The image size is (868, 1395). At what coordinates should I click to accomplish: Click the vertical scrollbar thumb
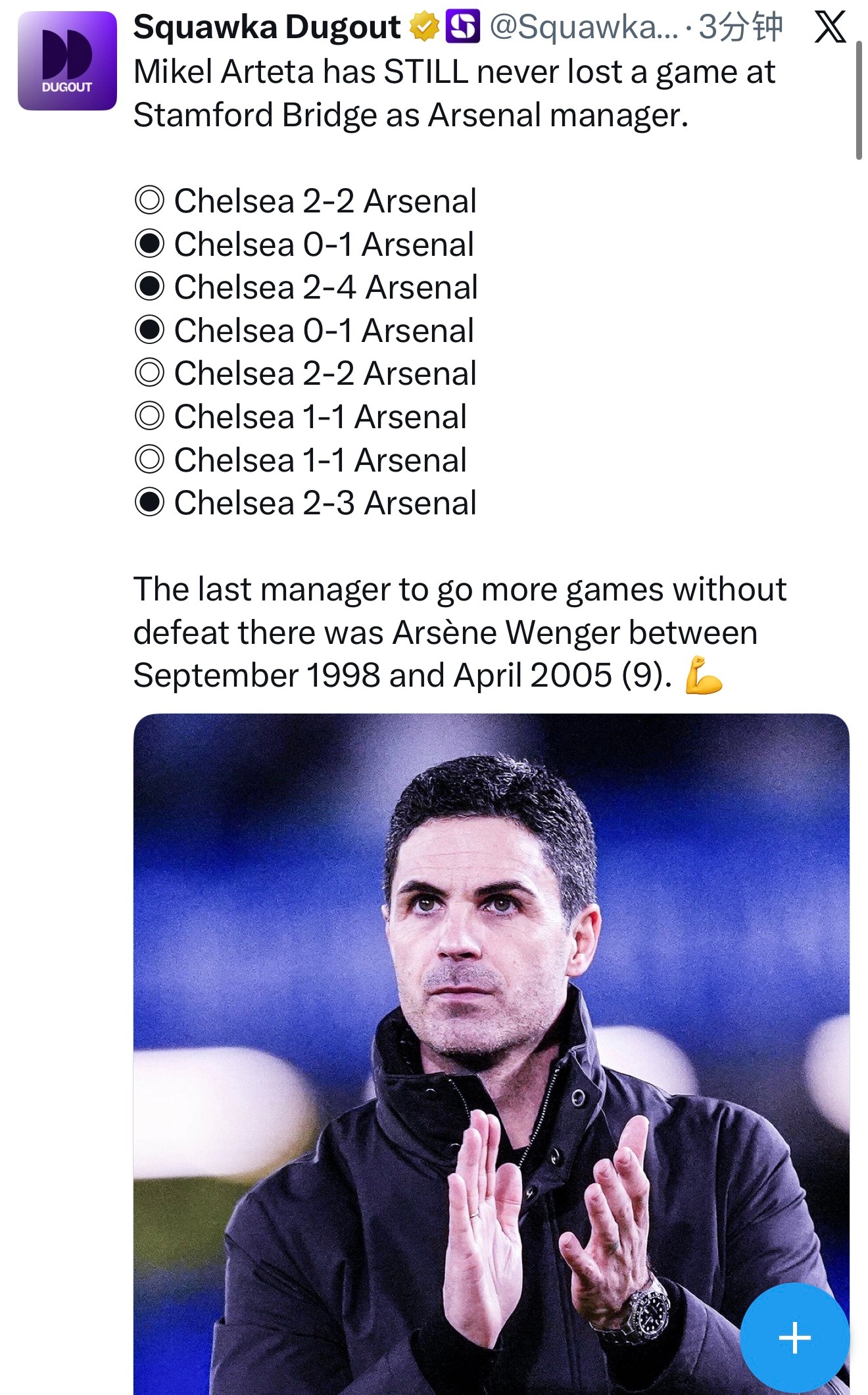point(858,100)
